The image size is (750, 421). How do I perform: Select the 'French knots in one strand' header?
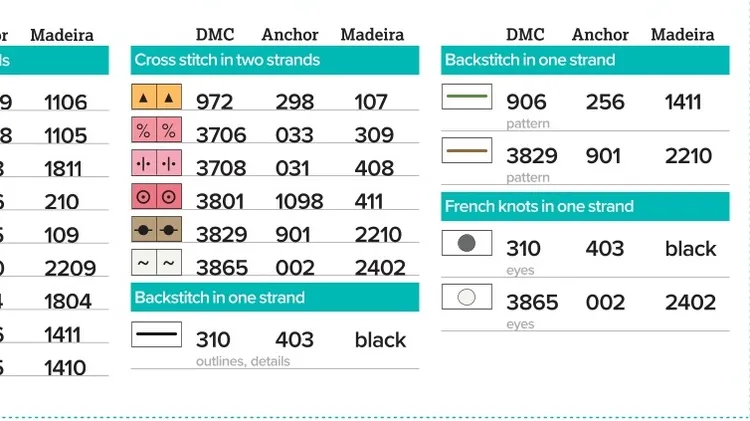(539, 207)
